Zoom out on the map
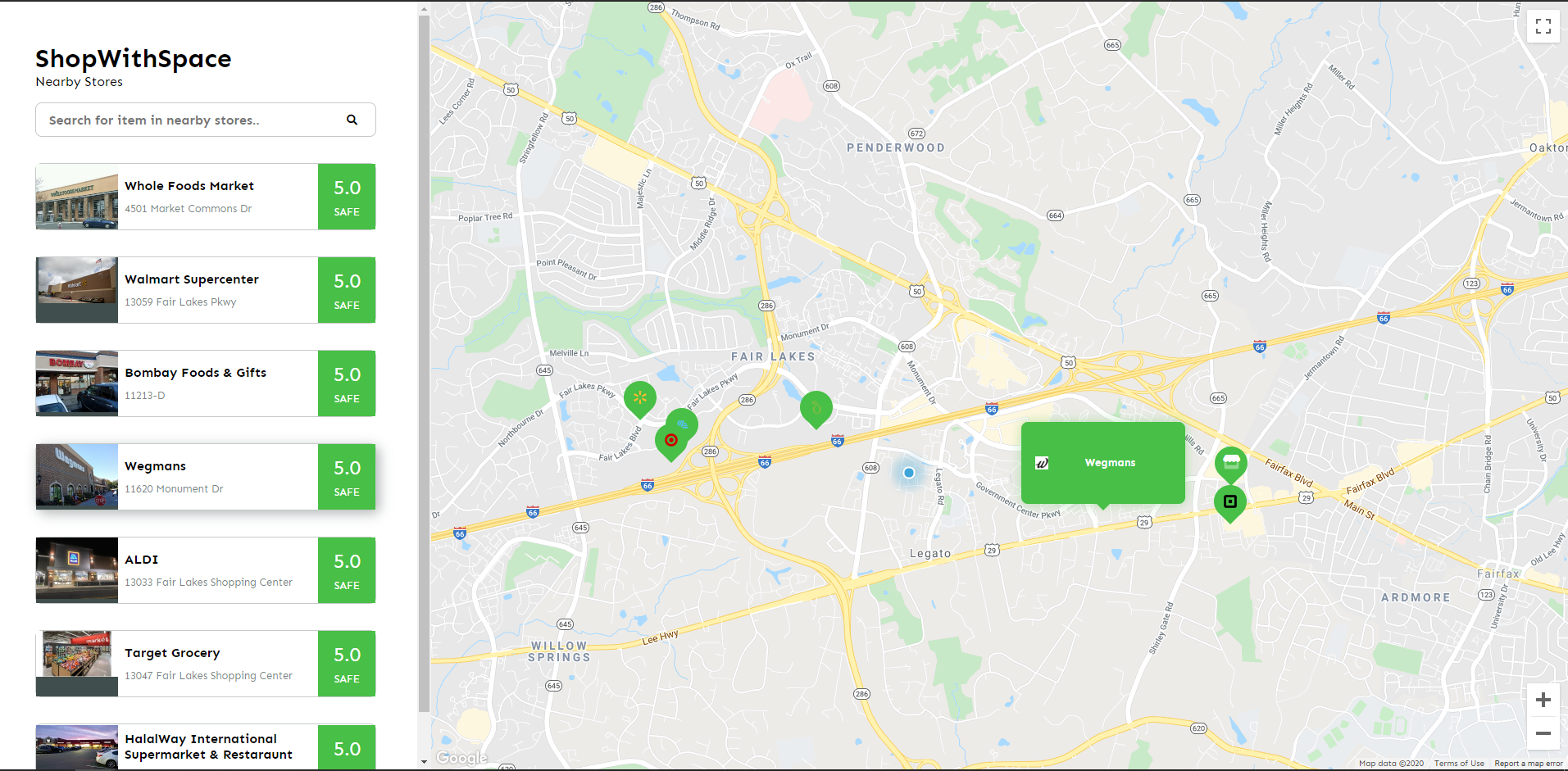1568x771 pixels. pos(1543,733)
